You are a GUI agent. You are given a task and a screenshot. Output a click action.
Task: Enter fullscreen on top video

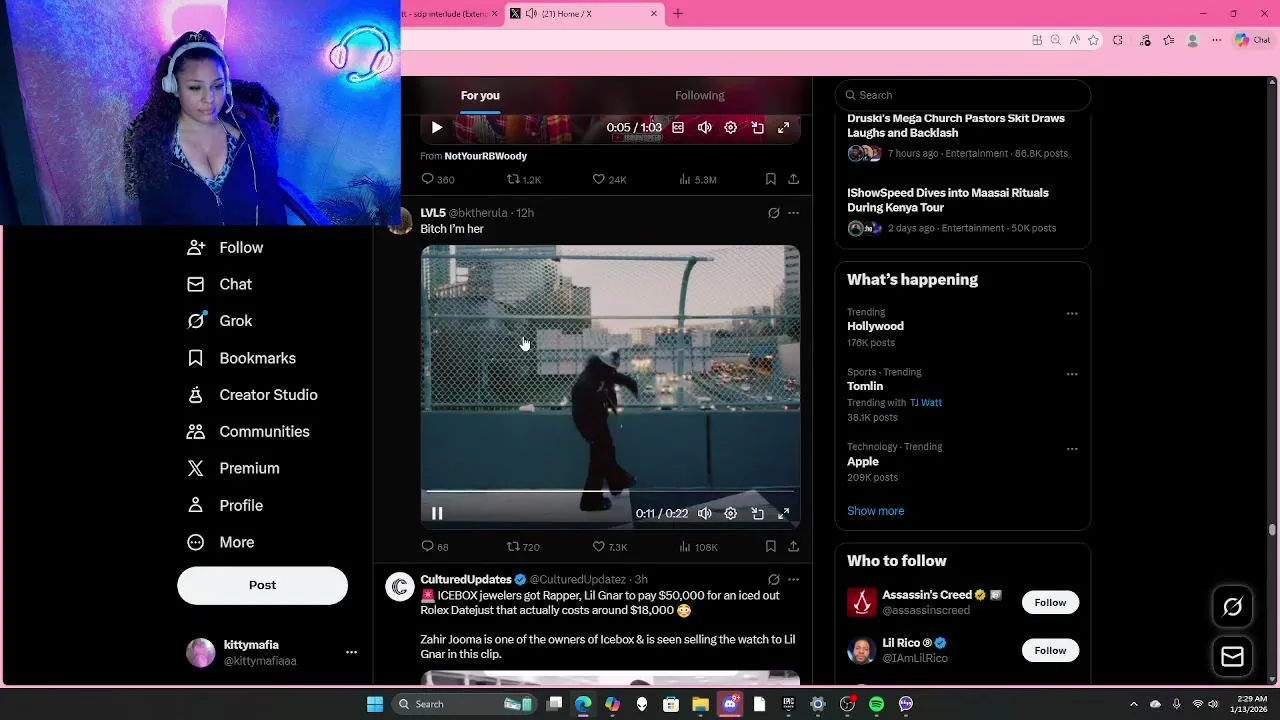point(784,127)
